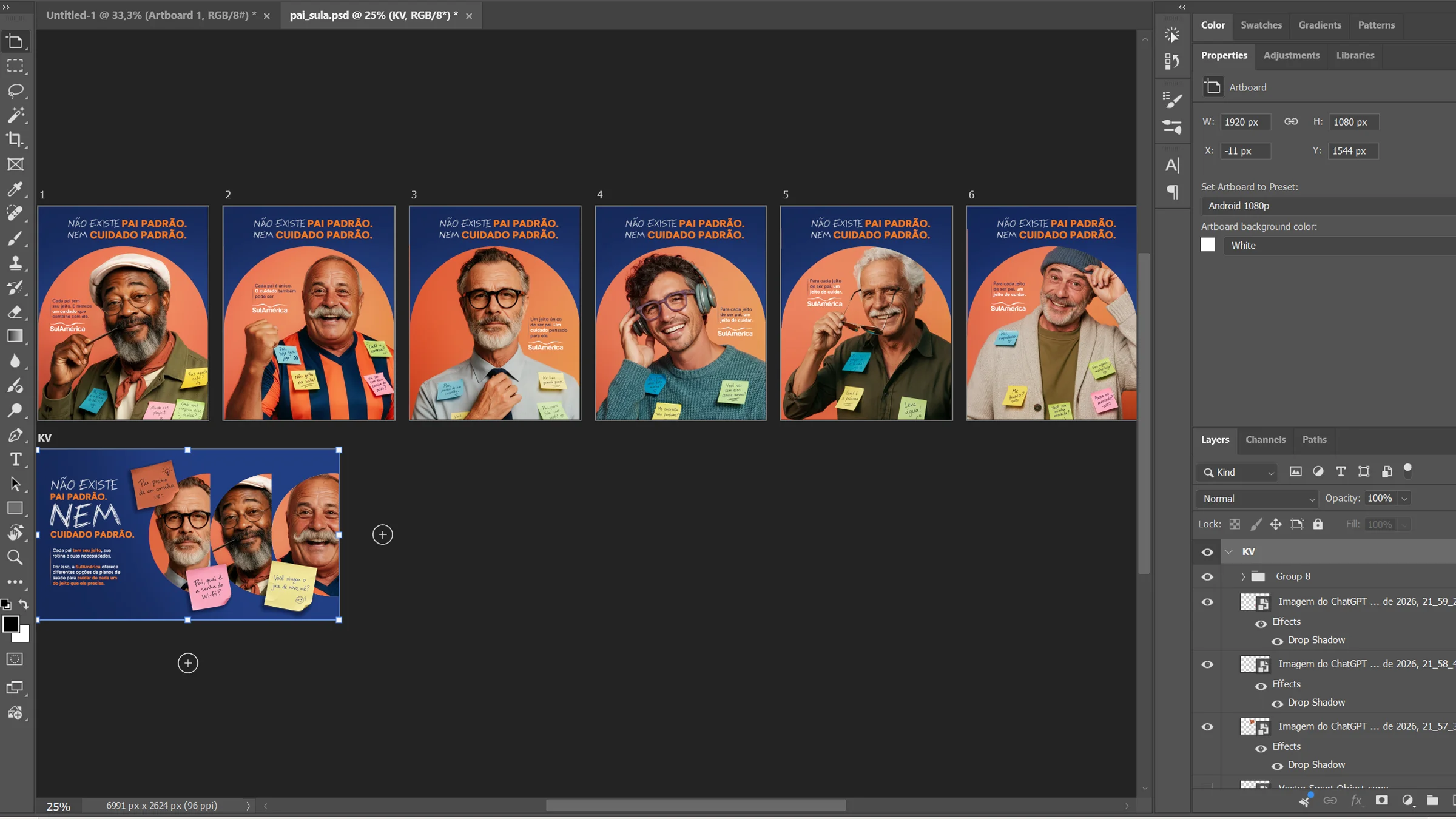The image size is (1456, 819).
Task: Hide the Group 8 layer
Action: tap(1207, 577)
